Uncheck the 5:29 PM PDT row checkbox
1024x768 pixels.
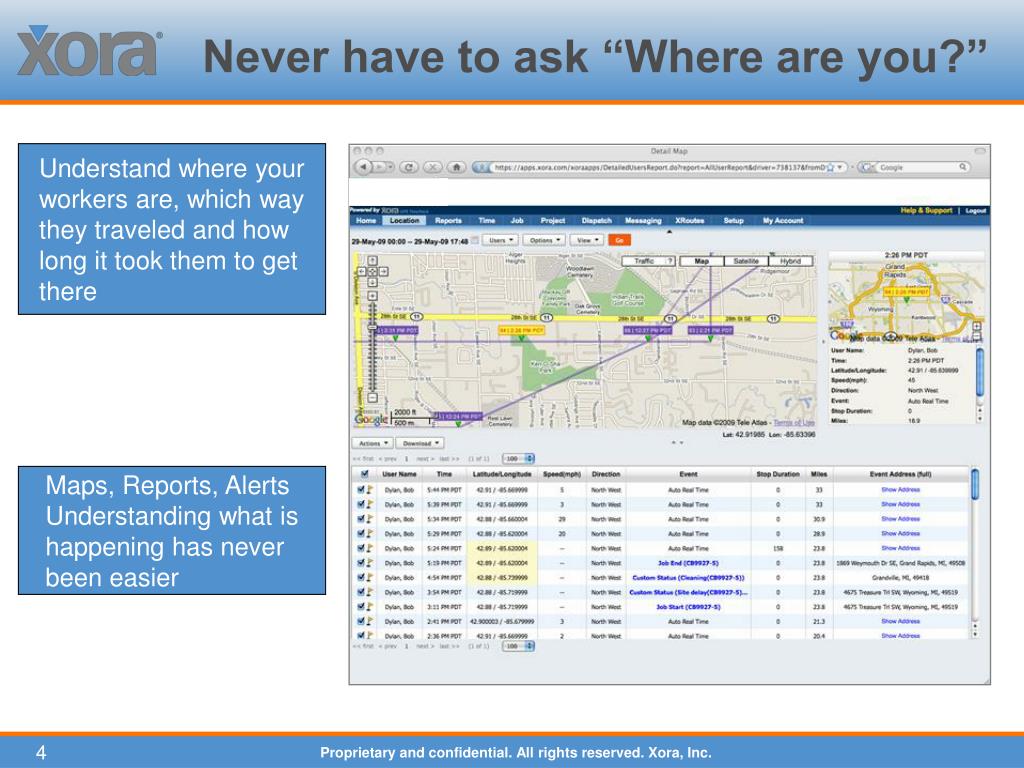(360, 534)
